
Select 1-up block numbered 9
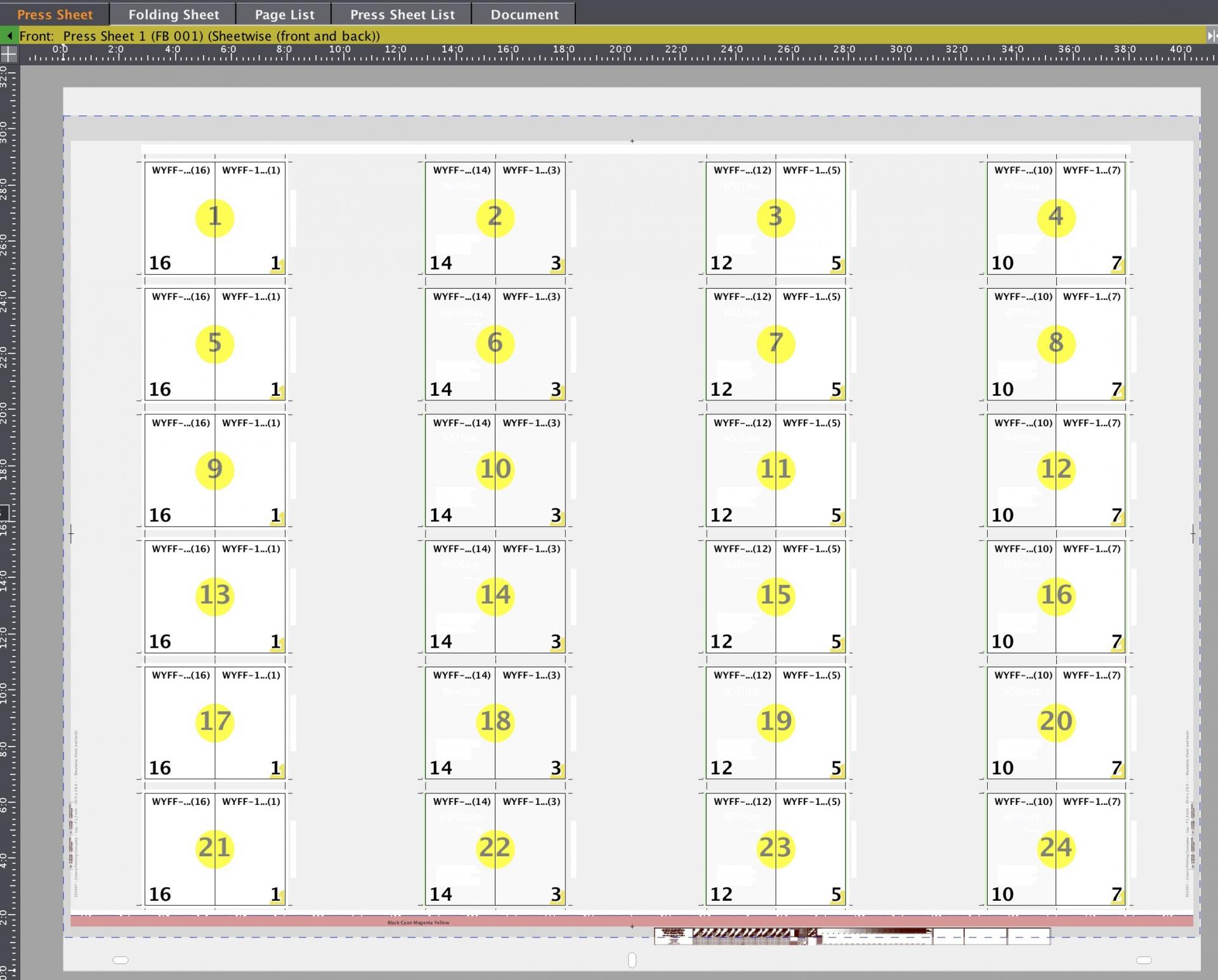(x=214, y=470)
